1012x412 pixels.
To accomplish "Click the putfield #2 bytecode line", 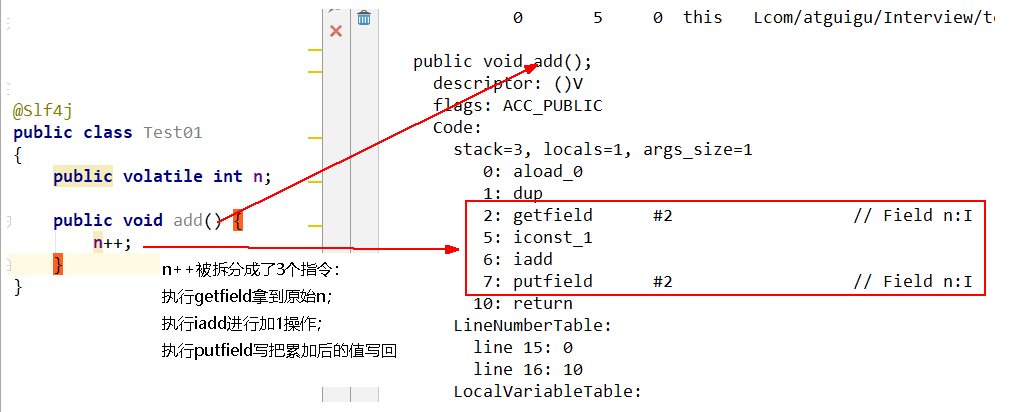I will (x=725, y=282).
